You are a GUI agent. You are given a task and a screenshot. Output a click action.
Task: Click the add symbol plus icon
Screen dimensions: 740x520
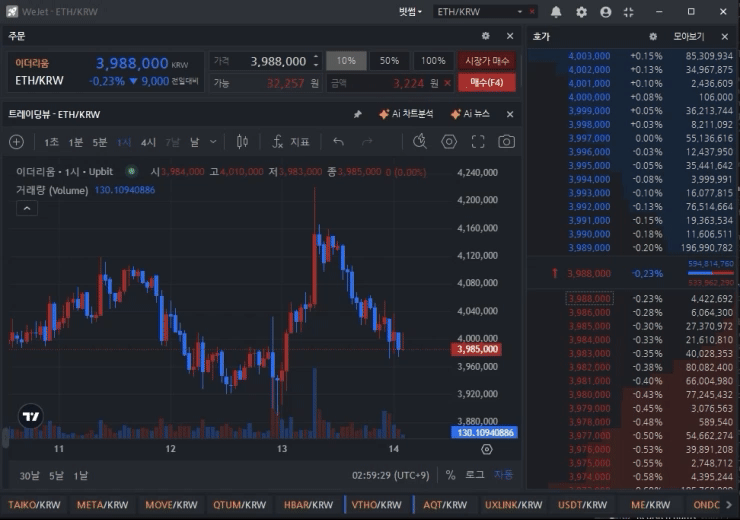(x=16, y=142)
